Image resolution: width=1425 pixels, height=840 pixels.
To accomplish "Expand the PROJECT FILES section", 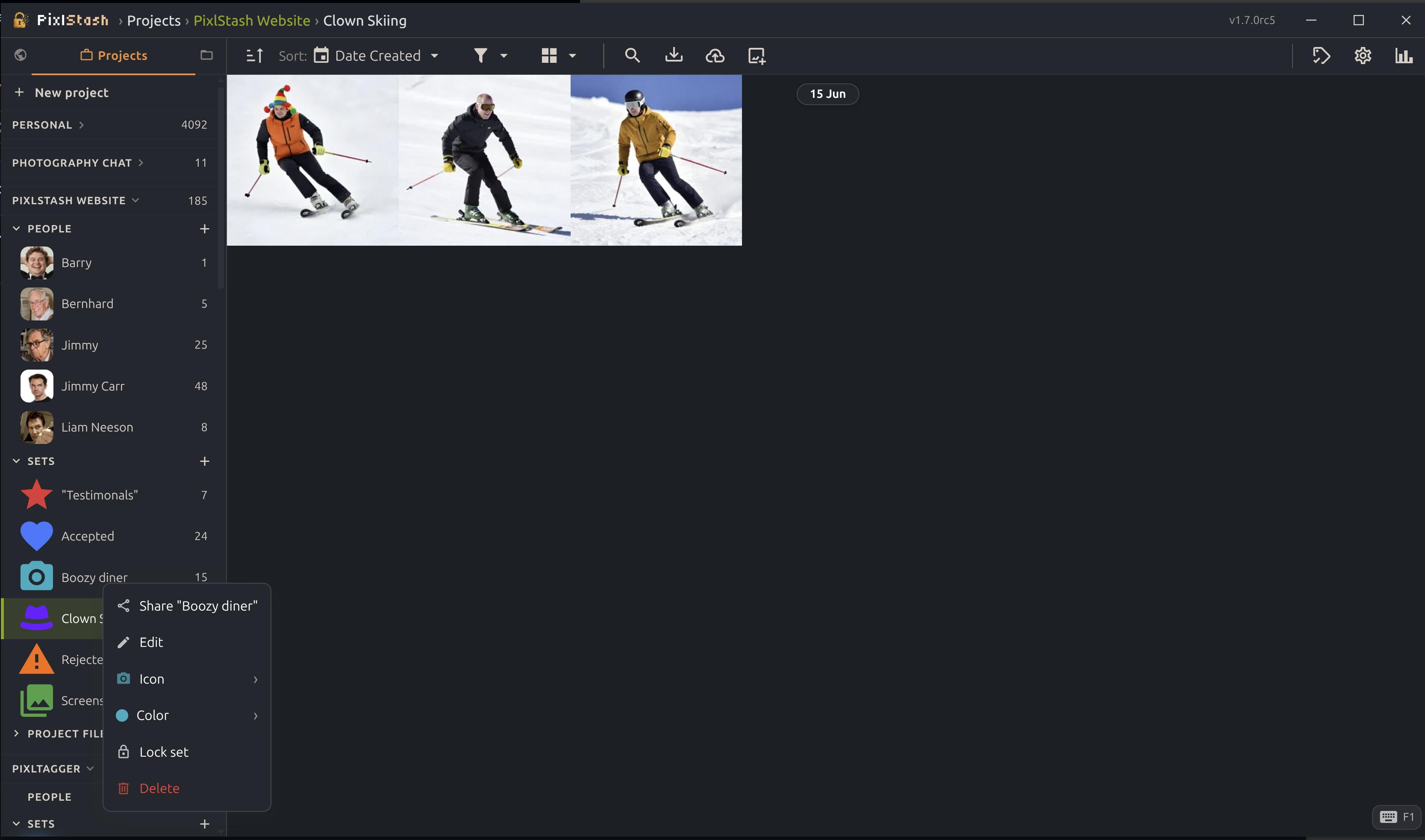I will tap(16, 734).
